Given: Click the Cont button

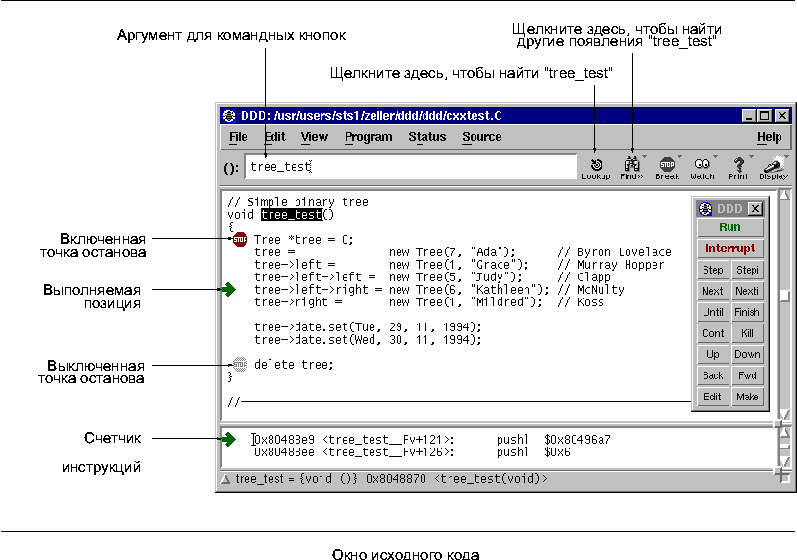Looking at the screenshot, I should 713,333.
